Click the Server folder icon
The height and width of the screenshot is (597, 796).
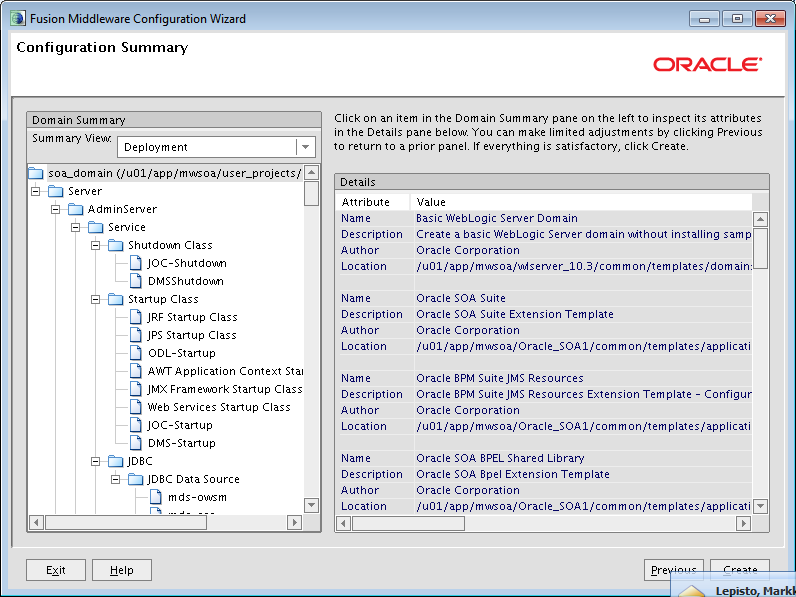(x=55, y=191)
